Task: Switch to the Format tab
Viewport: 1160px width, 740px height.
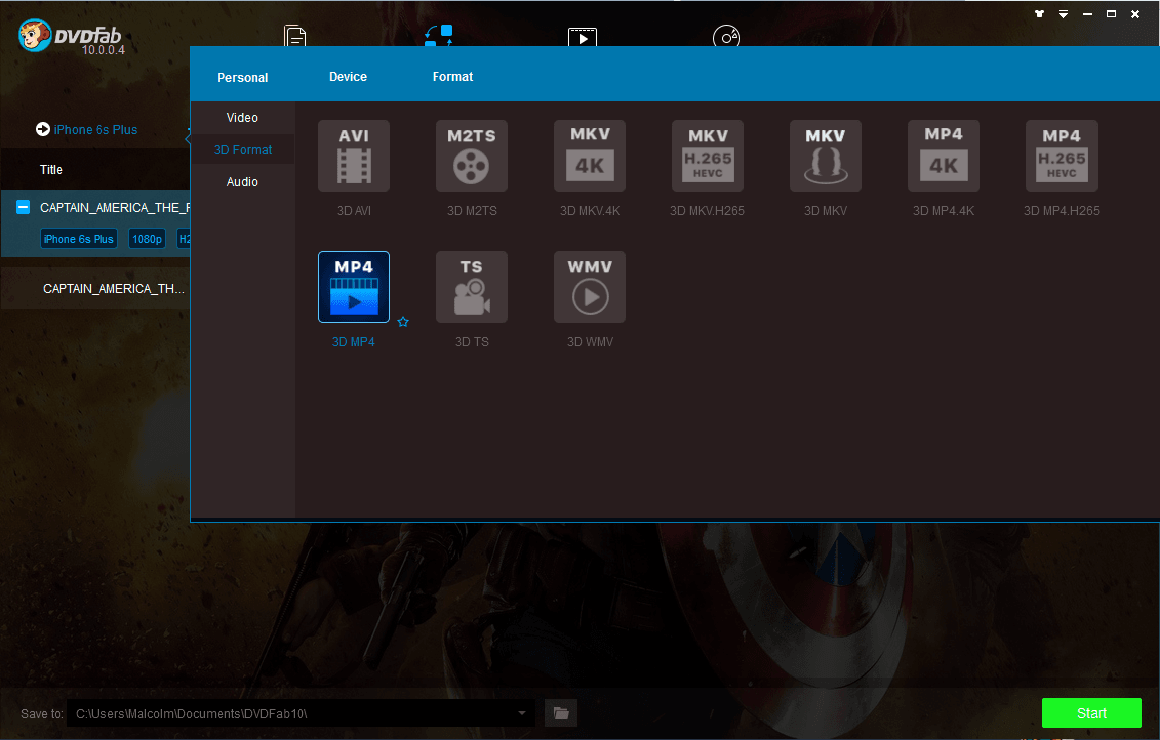Action: point(453,77)
